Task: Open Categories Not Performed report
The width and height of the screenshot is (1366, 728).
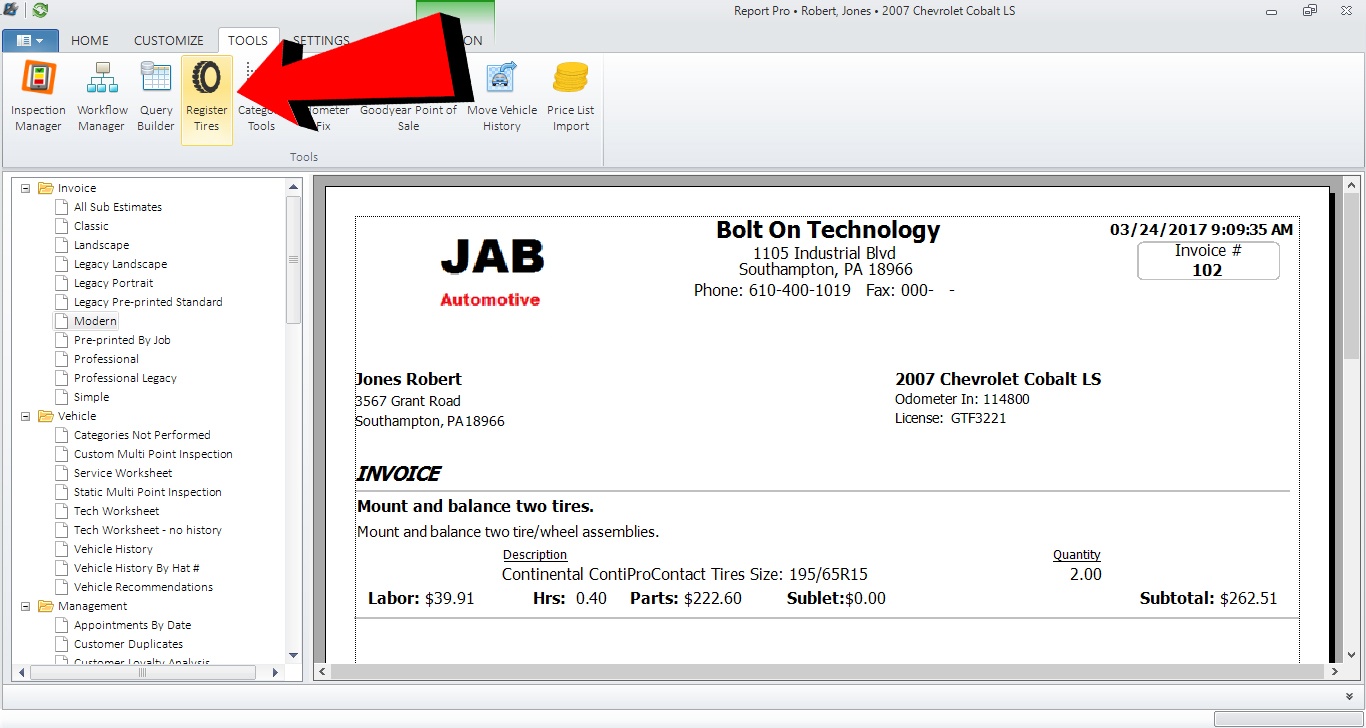Action: [x=142, y=435]
